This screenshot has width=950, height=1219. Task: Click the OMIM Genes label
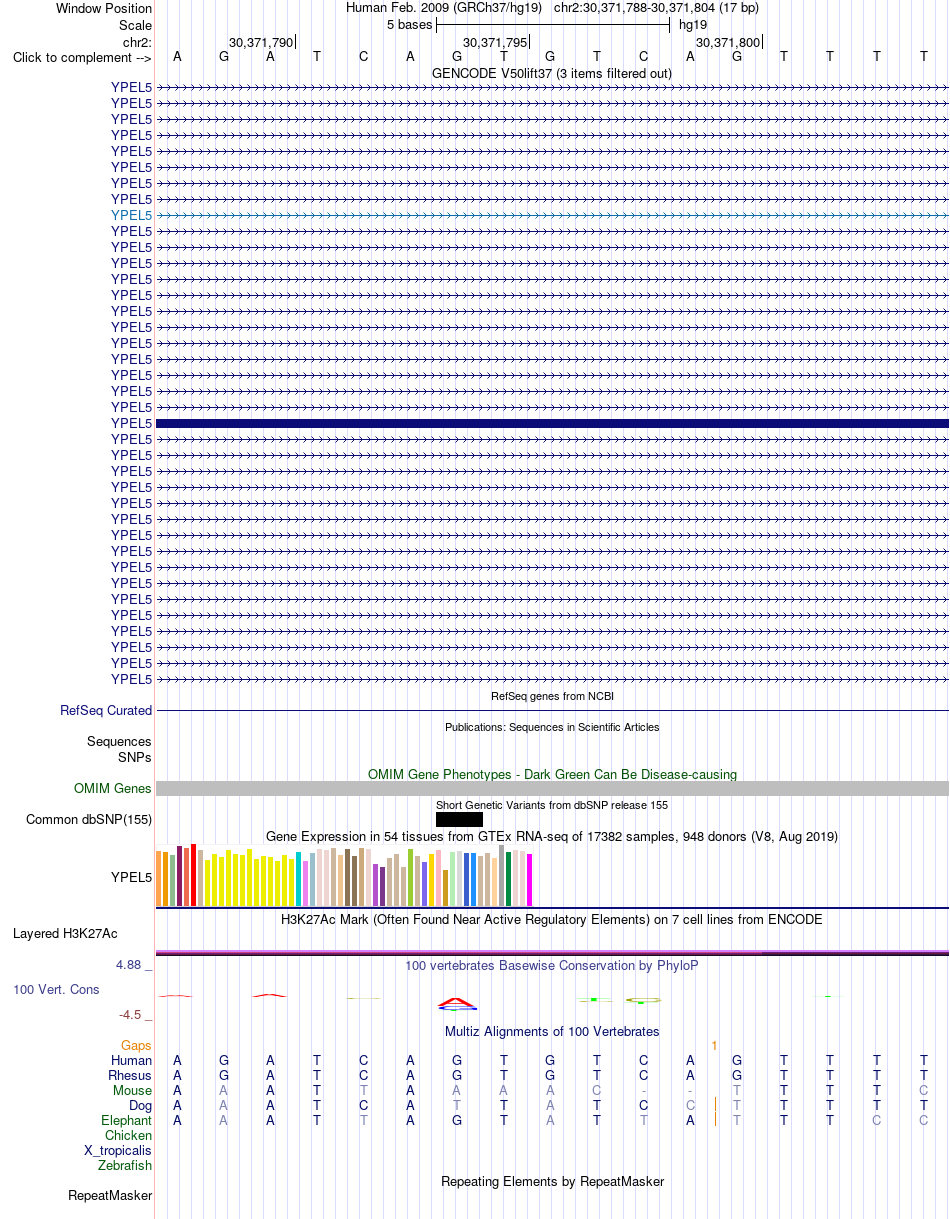[x=113, y=789]
